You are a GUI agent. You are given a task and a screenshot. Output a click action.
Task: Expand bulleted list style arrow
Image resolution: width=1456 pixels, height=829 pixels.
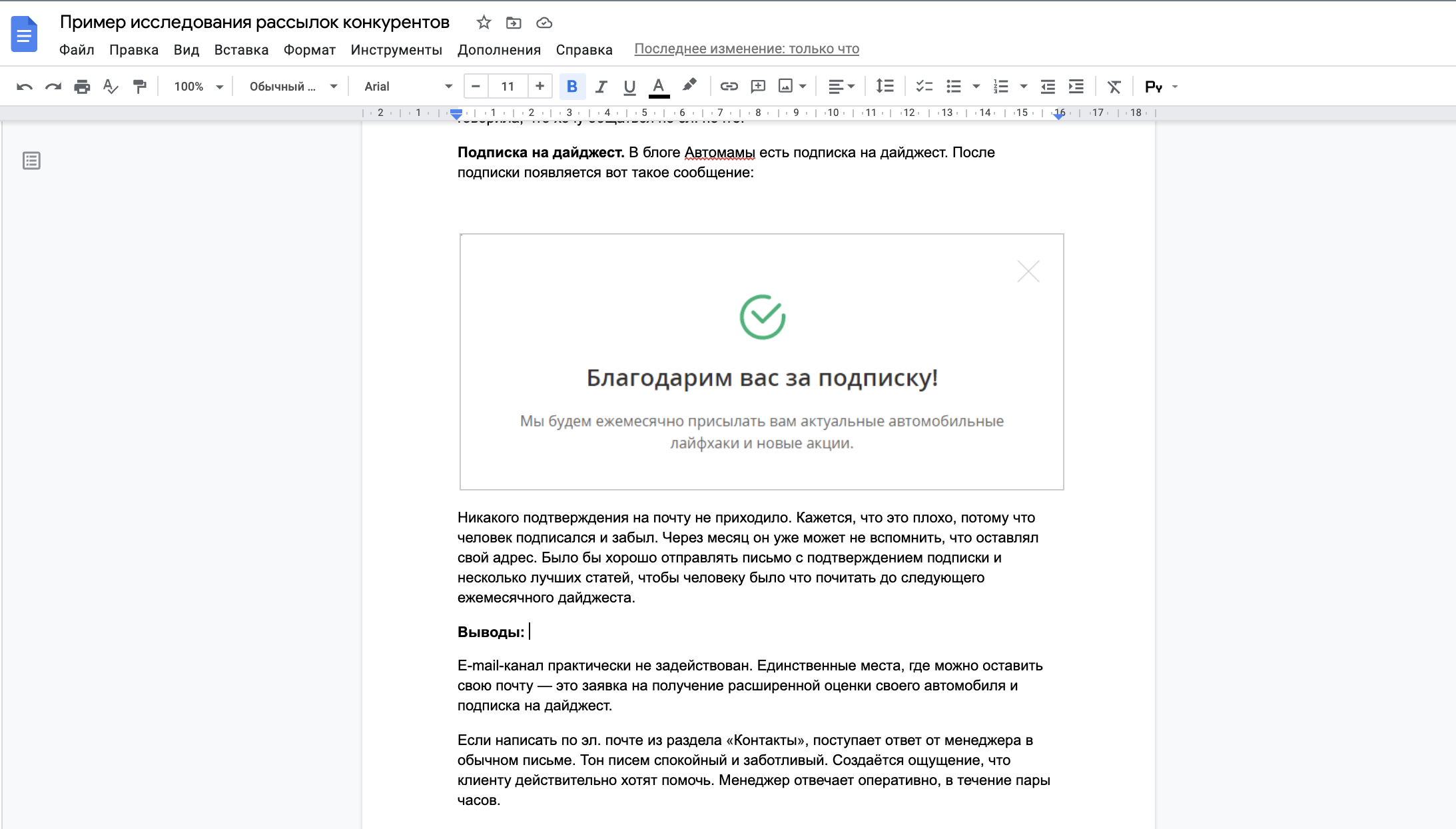[x=976, y=87]
